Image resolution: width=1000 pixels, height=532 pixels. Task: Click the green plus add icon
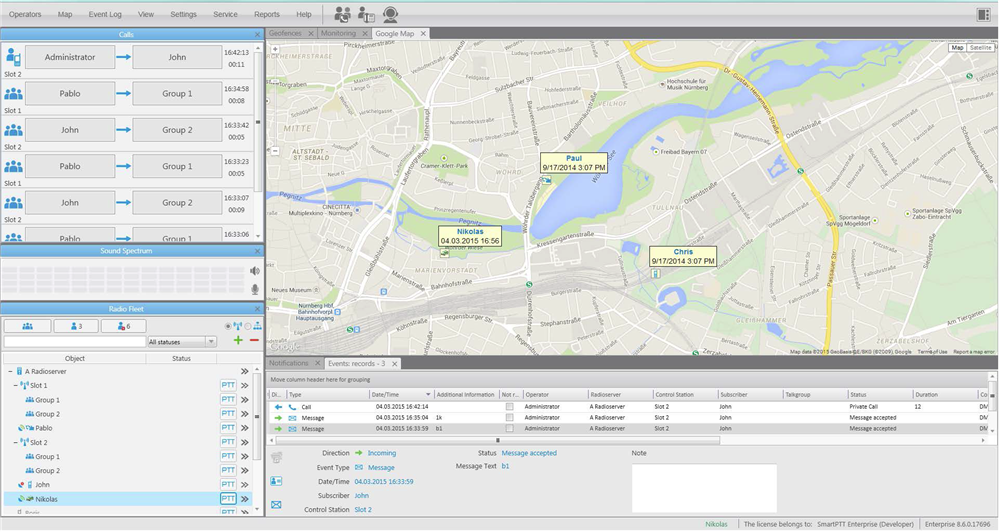tap(238, 341)
